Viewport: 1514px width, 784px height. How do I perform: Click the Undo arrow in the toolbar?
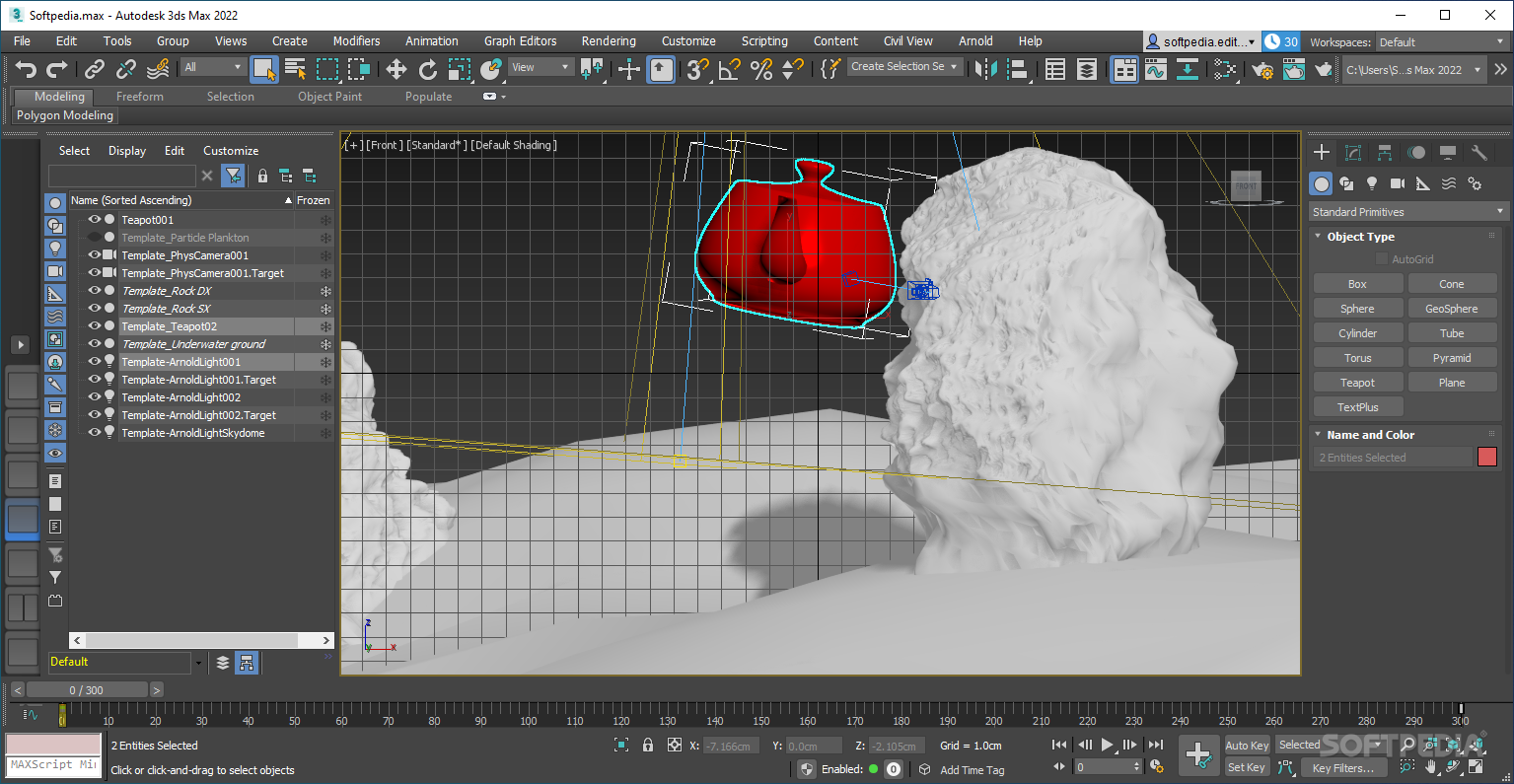click(27, 69)
